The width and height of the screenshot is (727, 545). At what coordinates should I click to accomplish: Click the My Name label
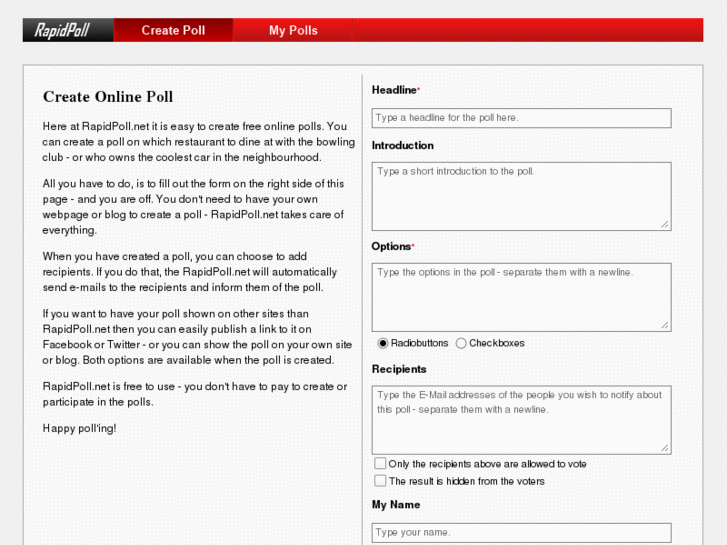[x=396, y=505]
